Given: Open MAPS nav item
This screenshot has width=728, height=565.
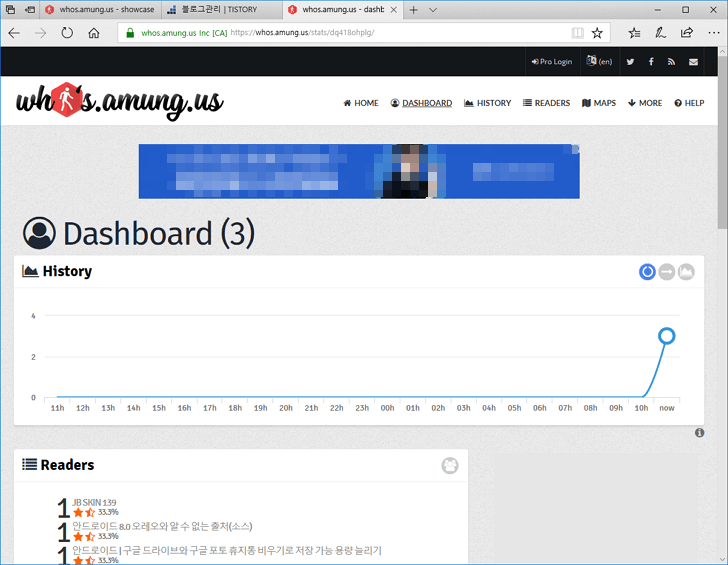Looking at the screenshot, I should click(599, 103).
